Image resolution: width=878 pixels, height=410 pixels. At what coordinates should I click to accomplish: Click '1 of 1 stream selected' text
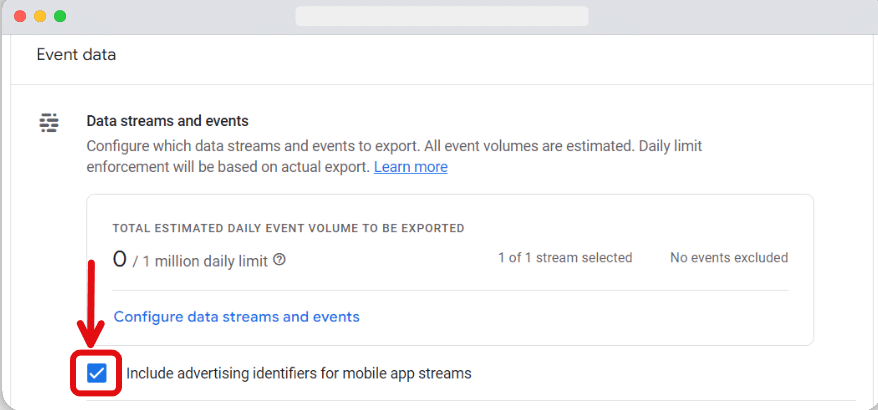point(565,258)
